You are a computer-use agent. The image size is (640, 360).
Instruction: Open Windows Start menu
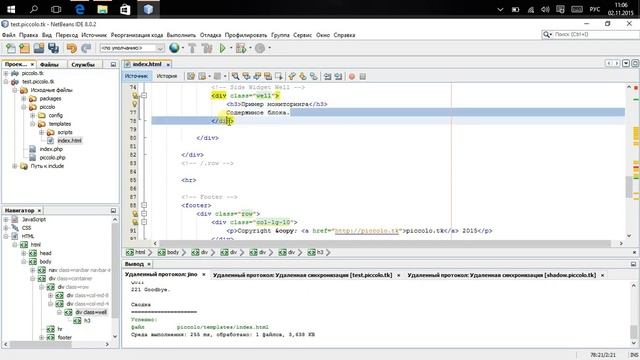(11, 9)
